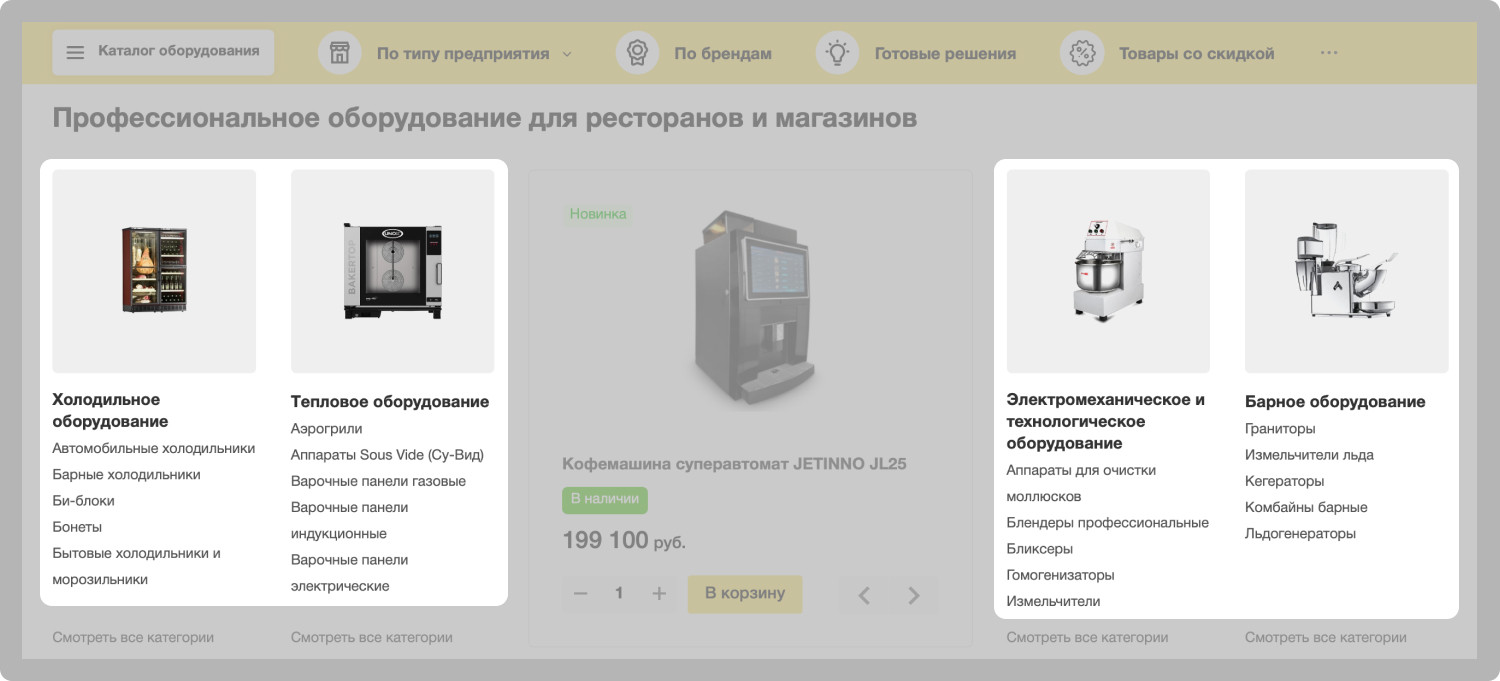Select Гомогенизаторы subcategory
Image resolution: width=1500 pixels, height=681 pixels.
point(1061,575)
